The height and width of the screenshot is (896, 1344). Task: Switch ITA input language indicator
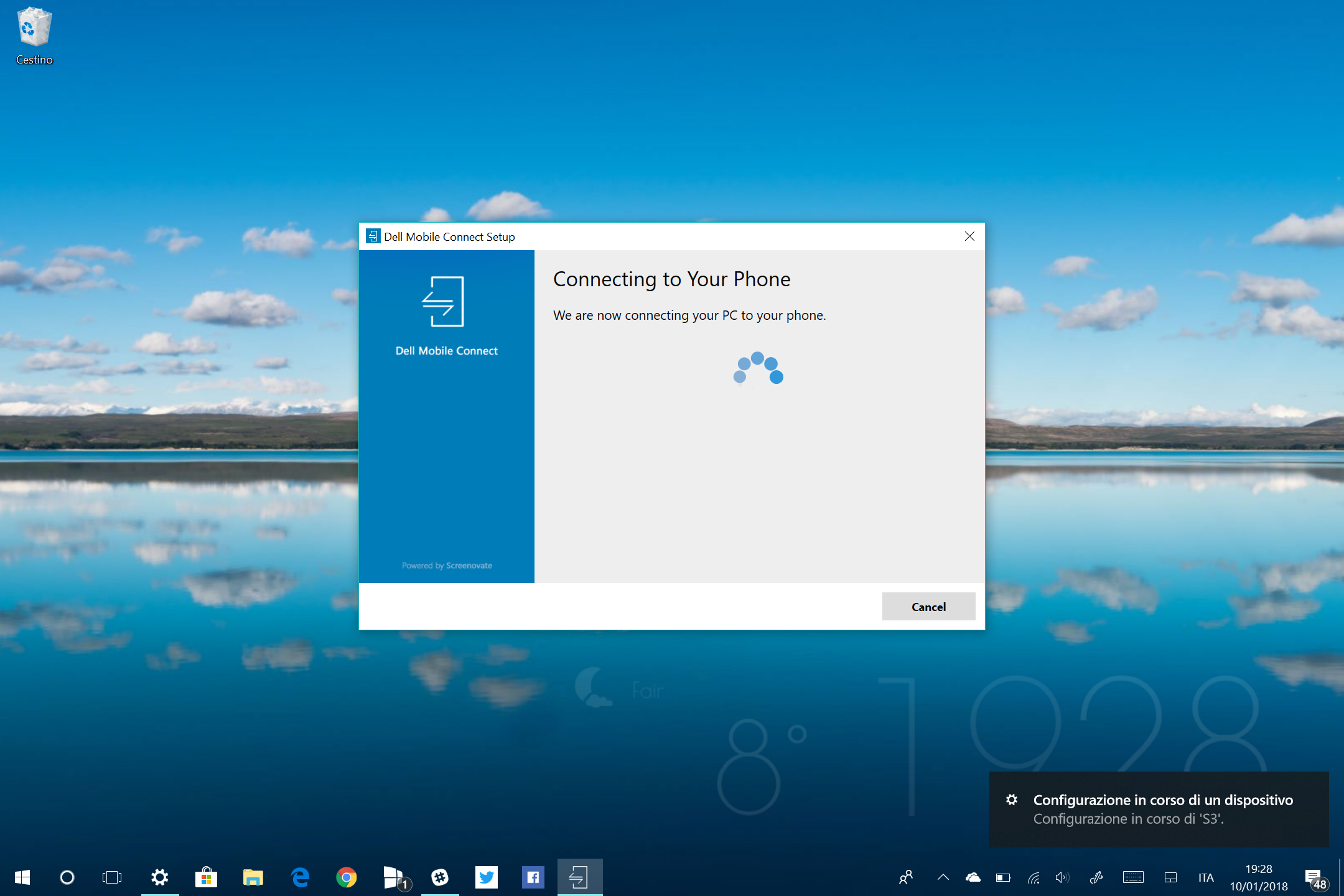click(x=1206, y=877)
